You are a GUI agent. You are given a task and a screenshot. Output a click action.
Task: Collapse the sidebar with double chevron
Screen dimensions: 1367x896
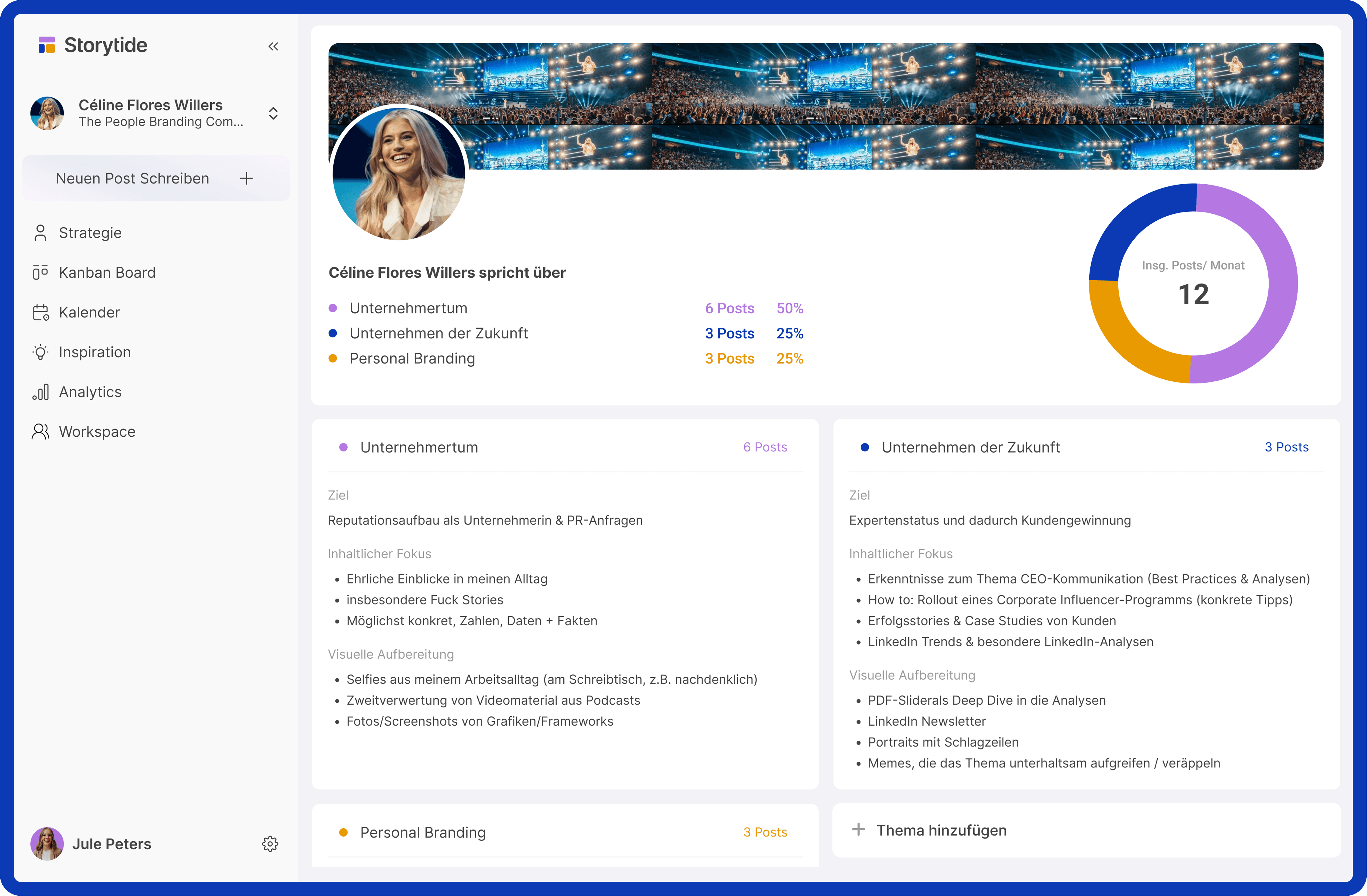[273, 47]
